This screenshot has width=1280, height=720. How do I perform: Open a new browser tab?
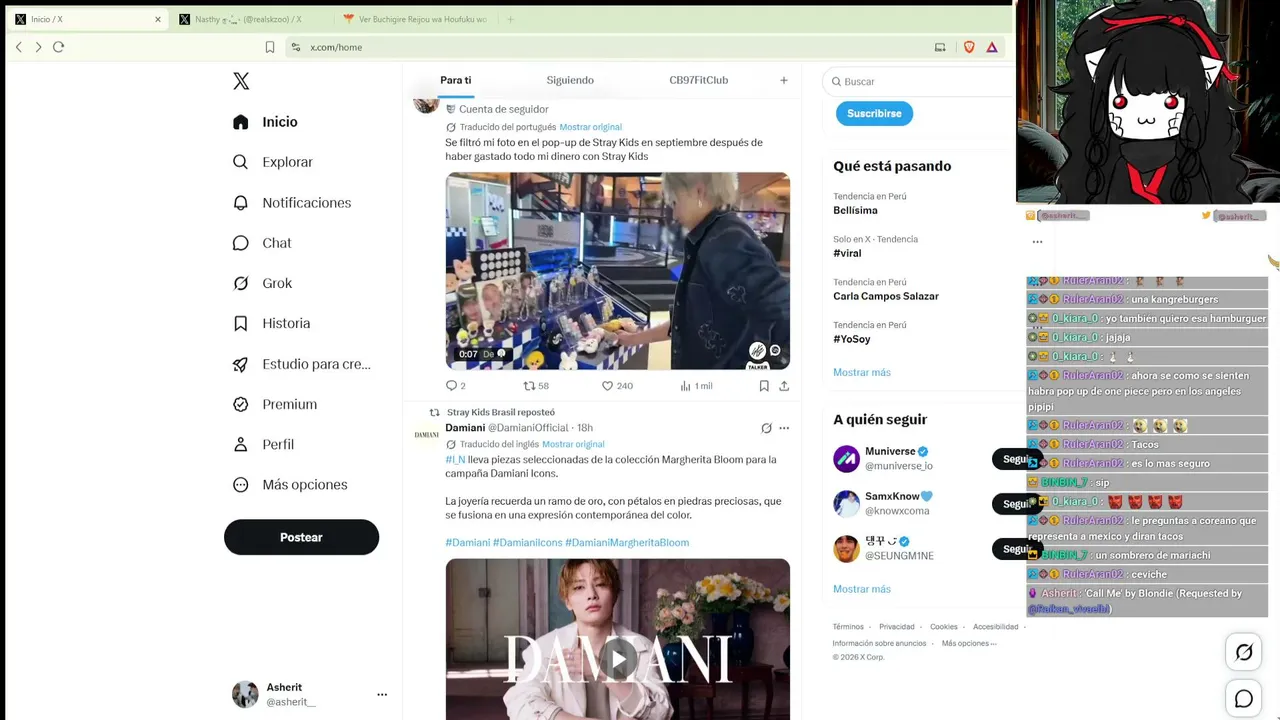(510, 19)
